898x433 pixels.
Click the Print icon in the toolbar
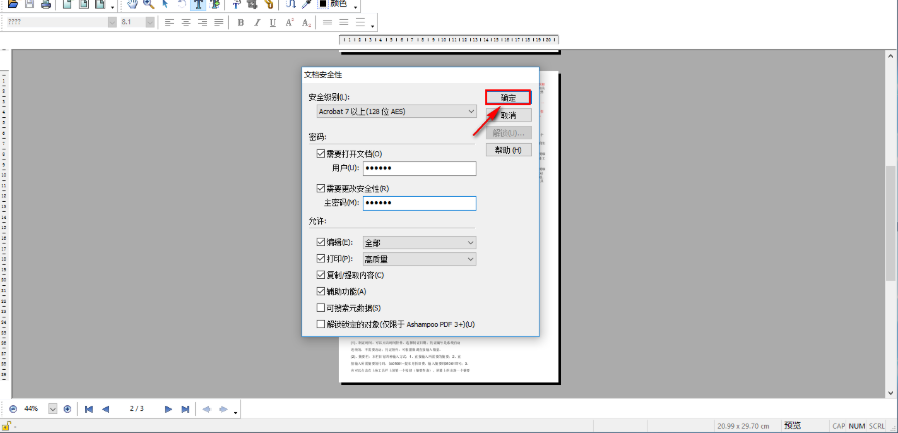pyautogui.click(x=46, y=4)
